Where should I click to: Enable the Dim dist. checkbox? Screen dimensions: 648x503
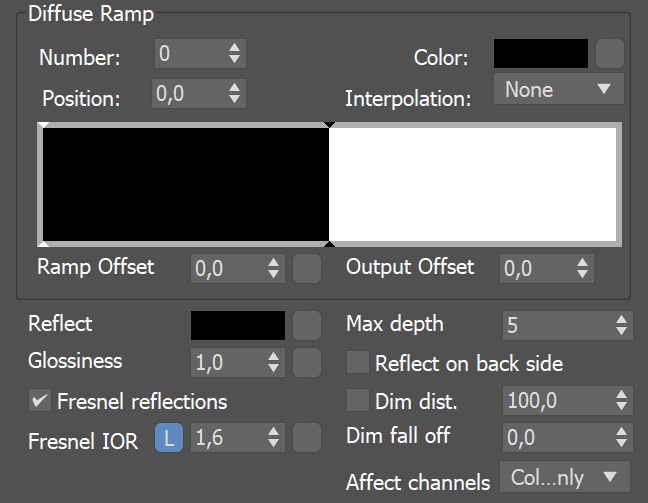[357, 400]
